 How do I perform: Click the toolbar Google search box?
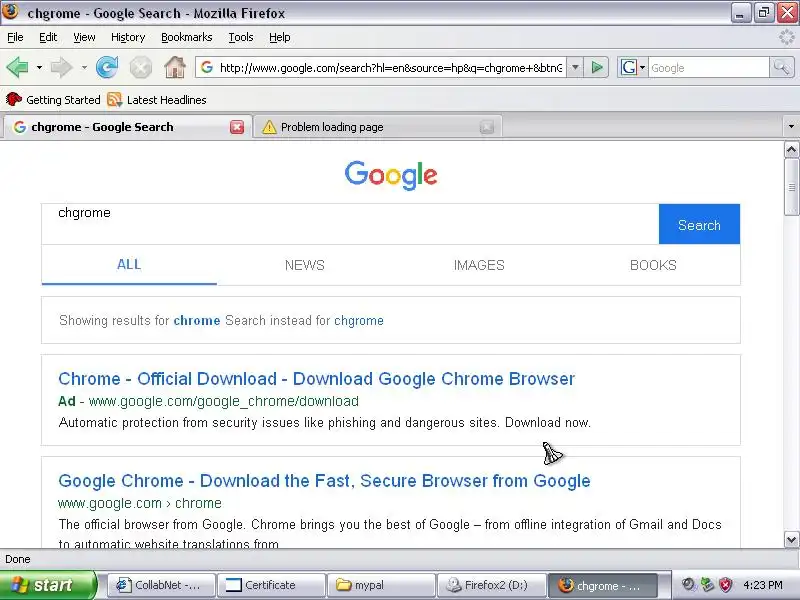pyautogui.click(x=709, y=68)
